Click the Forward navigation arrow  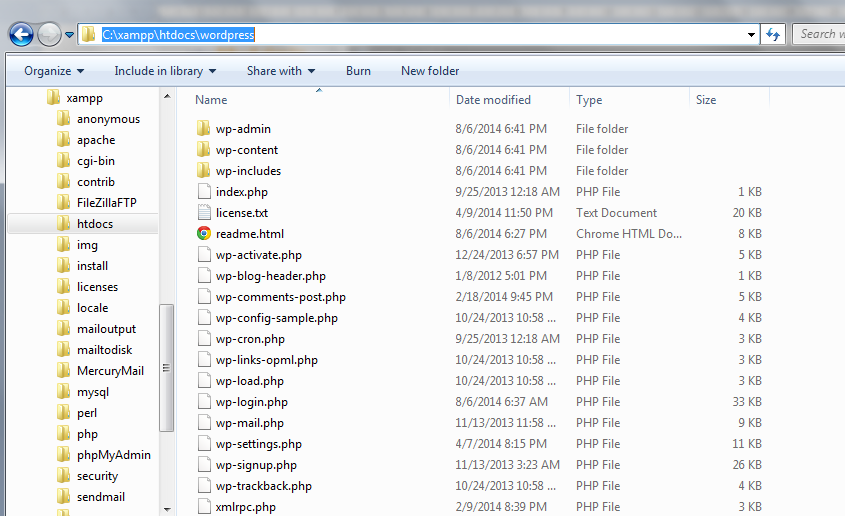pyautogui.click(x=49, y=34)
